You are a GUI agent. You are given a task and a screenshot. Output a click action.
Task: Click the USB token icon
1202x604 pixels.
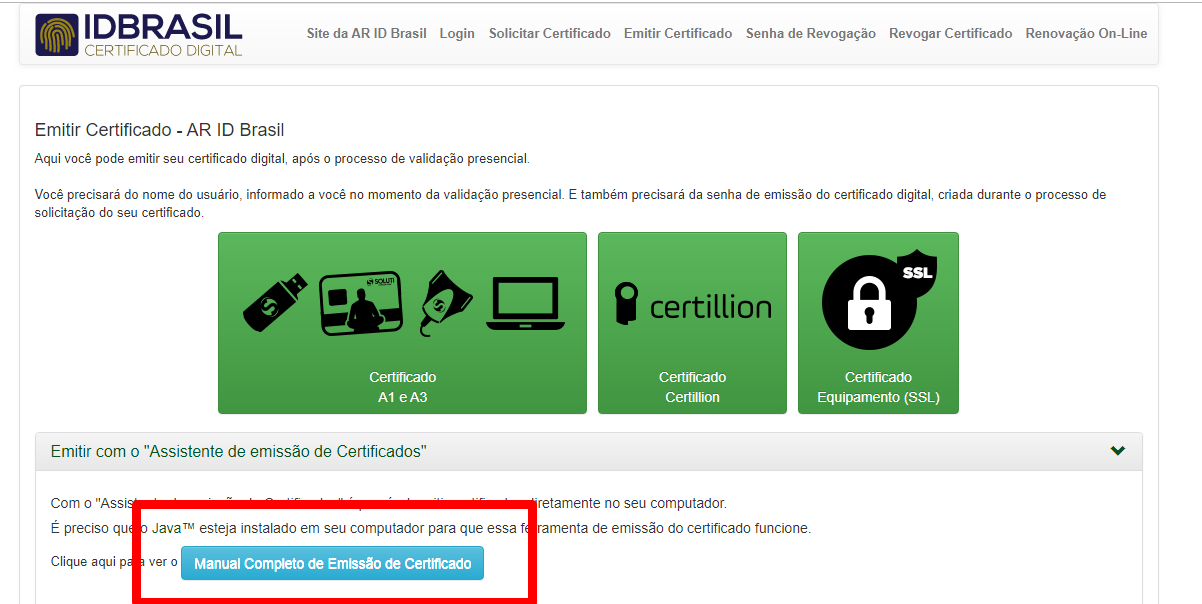tap(274, 302)
